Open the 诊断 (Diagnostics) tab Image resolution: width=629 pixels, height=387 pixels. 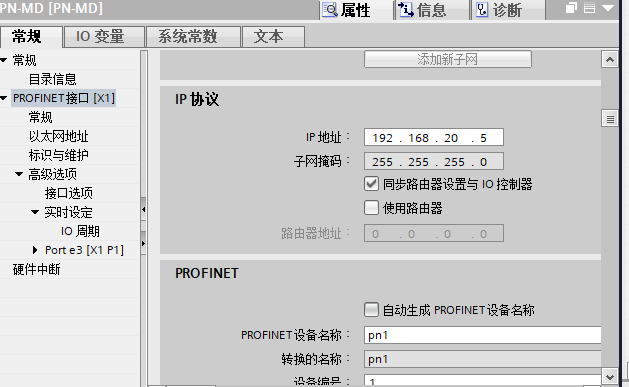pos(507,10)
